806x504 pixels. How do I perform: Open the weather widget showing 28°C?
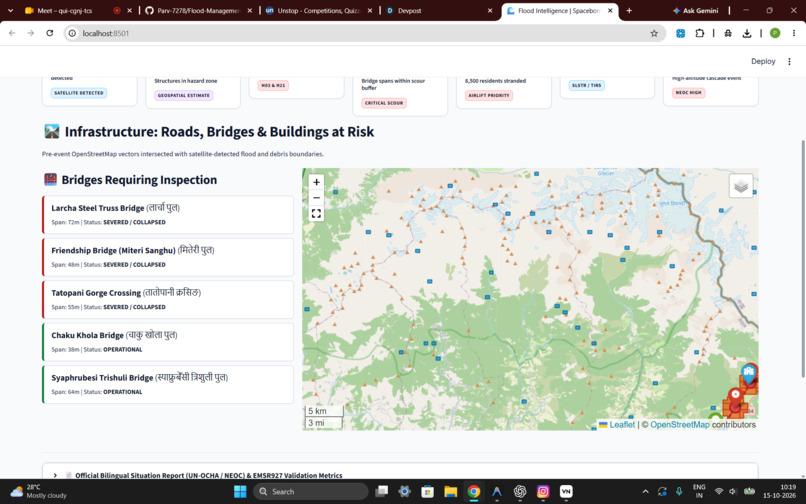[39, 491]
